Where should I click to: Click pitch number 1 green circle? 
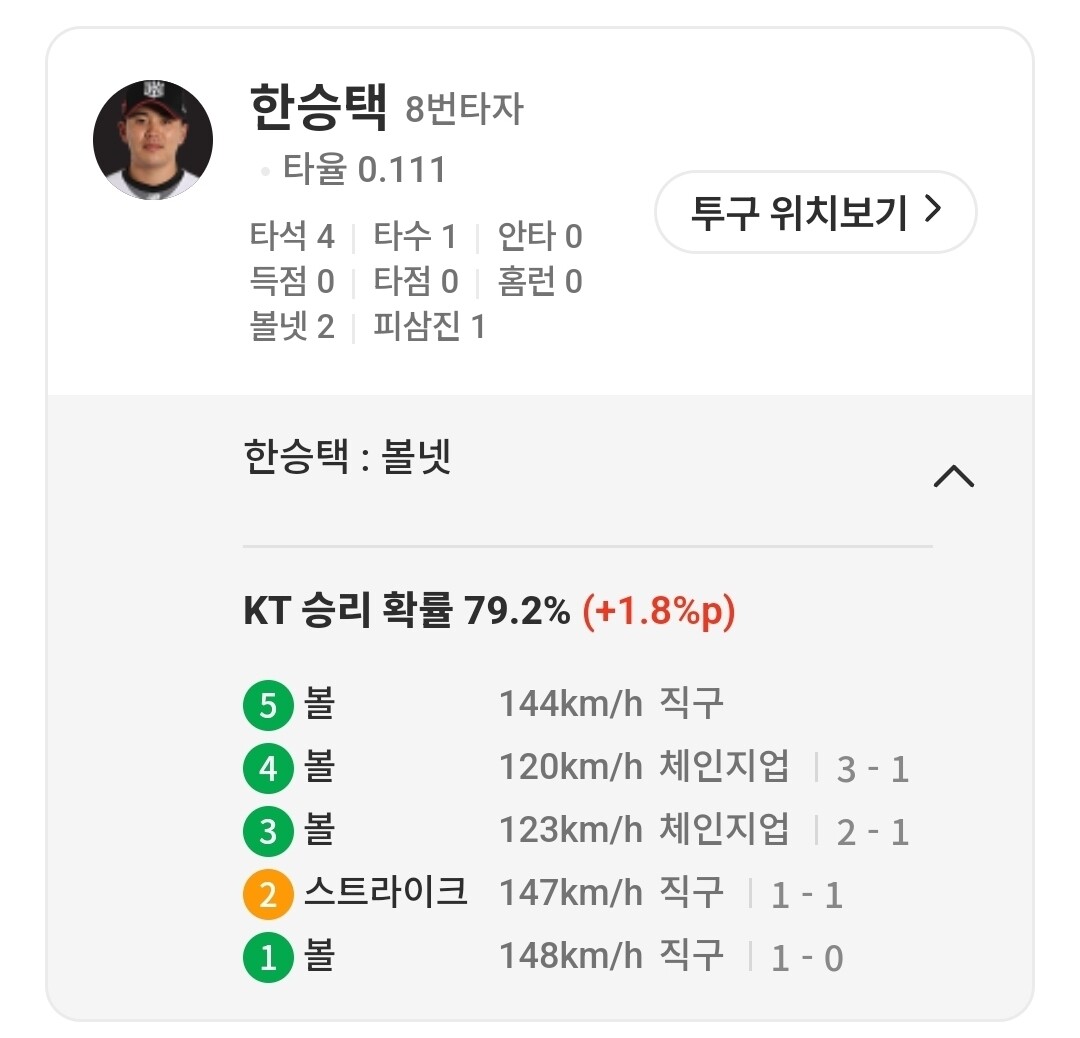267,957
